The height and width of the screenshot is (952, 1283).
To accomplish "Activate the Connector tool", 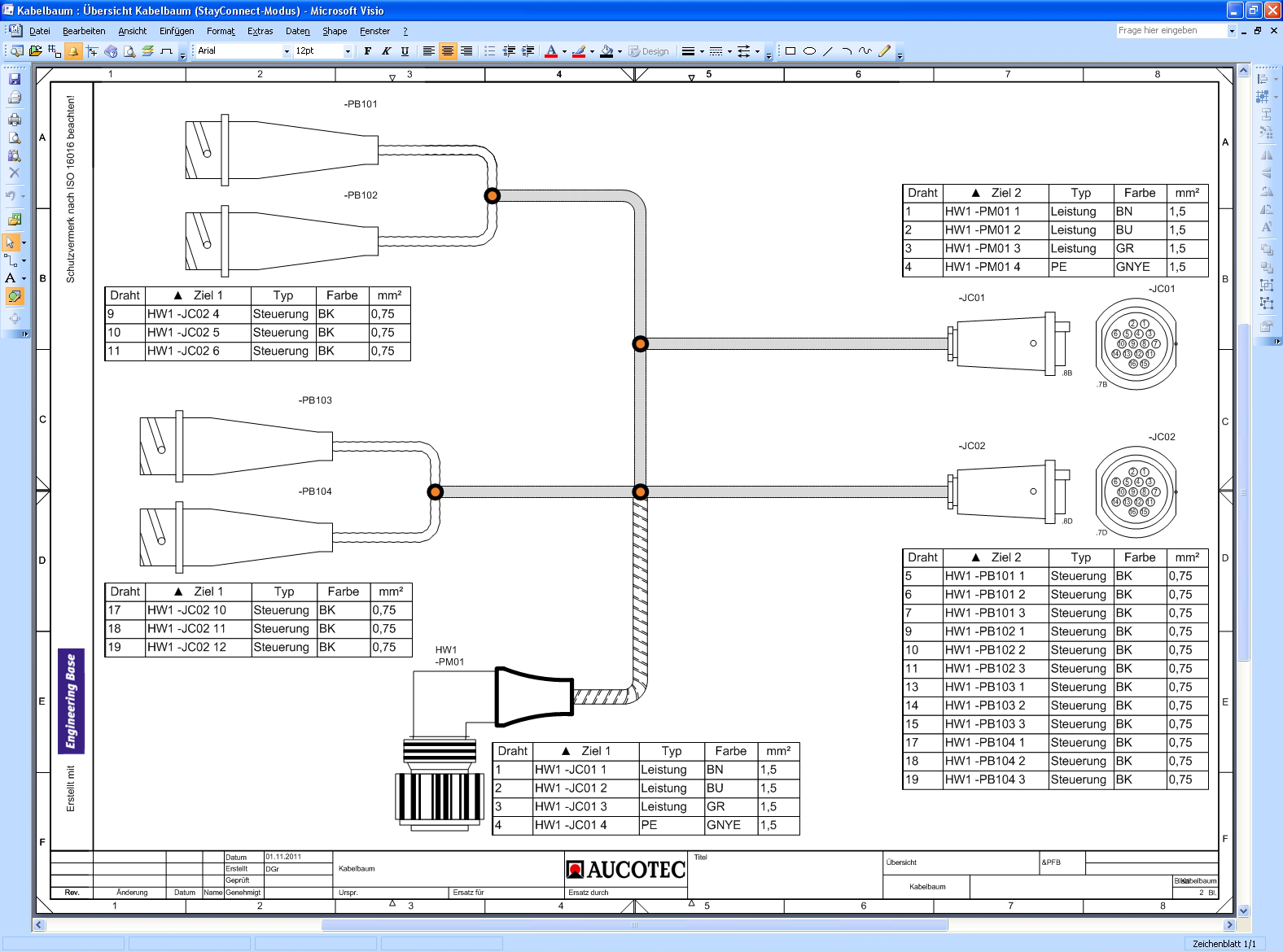I will [11, 260].
